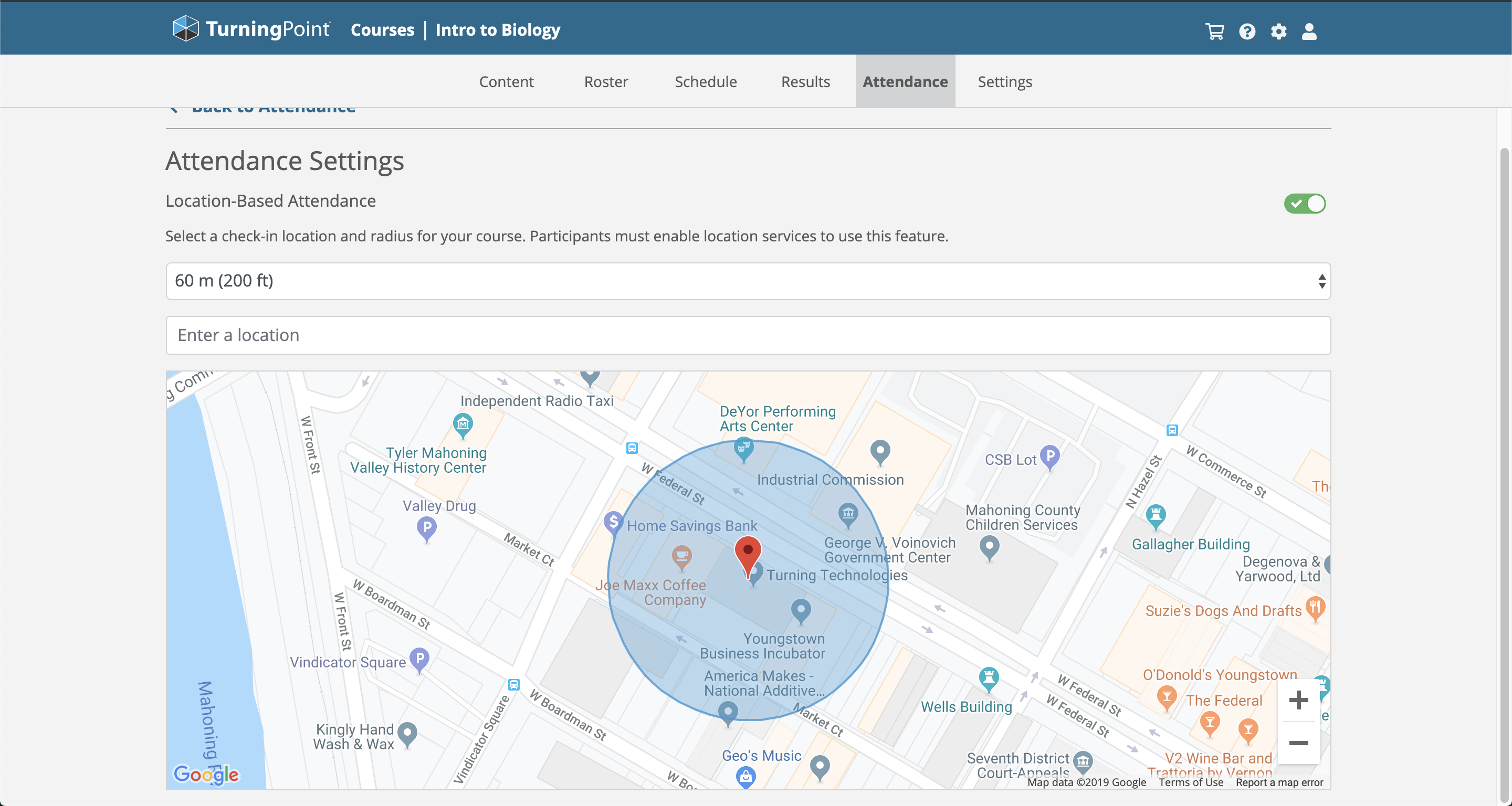
Task: Click the Google logo on the map
Action: (x=206, y=775)
